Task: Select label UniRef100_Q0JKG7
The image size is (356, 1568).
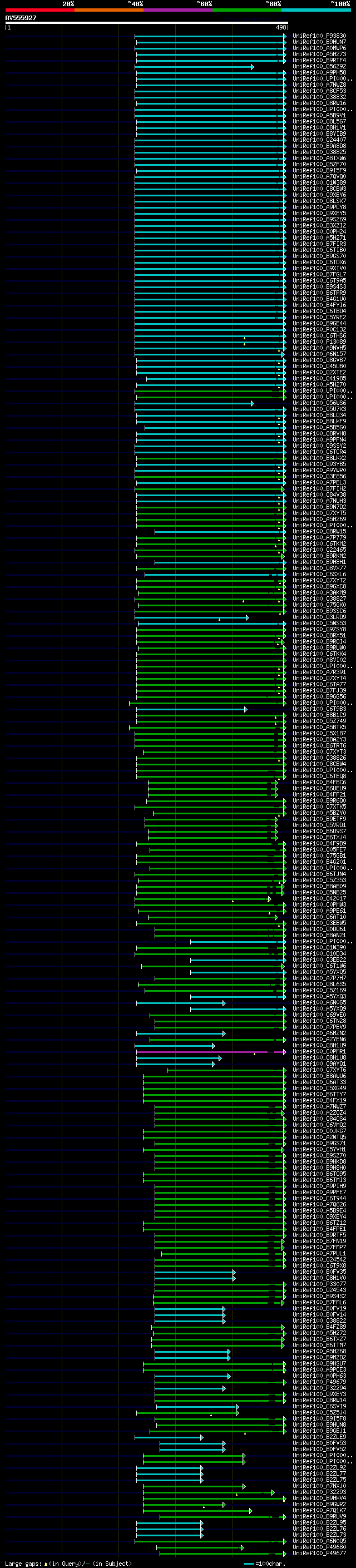Action: pos(319,1131)
